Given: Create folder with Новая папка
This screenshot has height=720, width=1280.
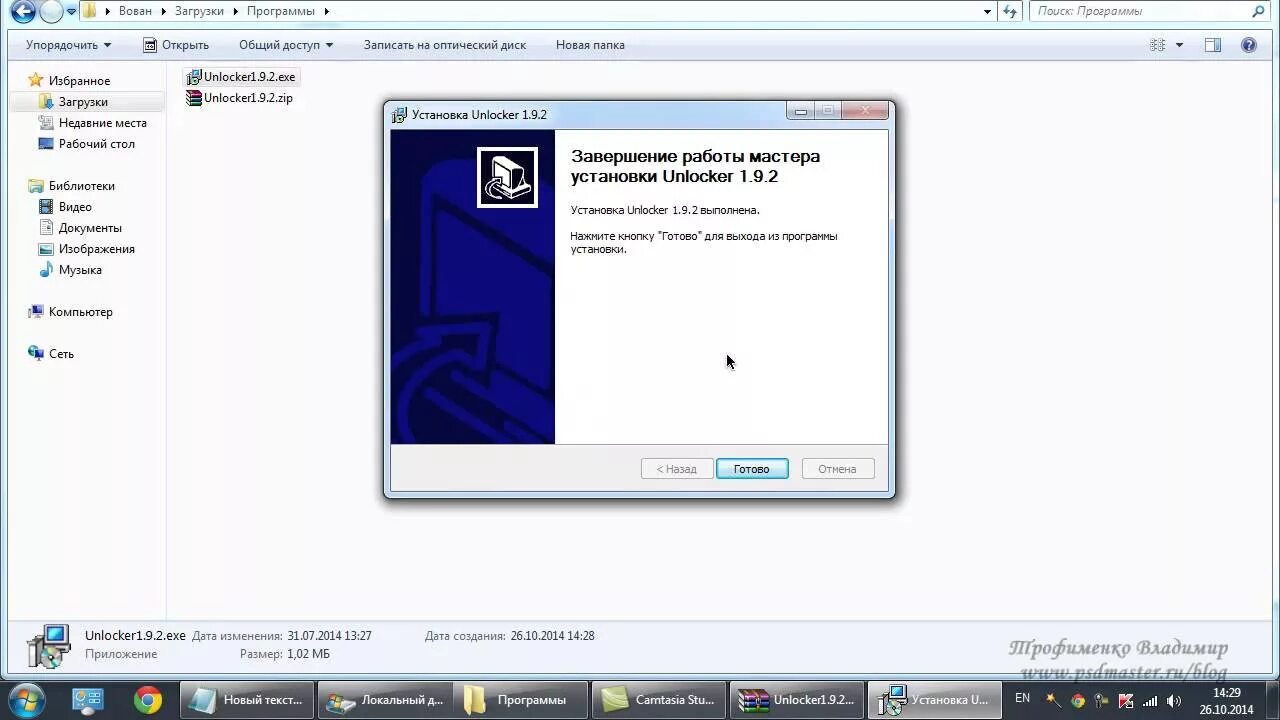Looking at the screenshot, I should pyautogui.click(x=590, y=45).
